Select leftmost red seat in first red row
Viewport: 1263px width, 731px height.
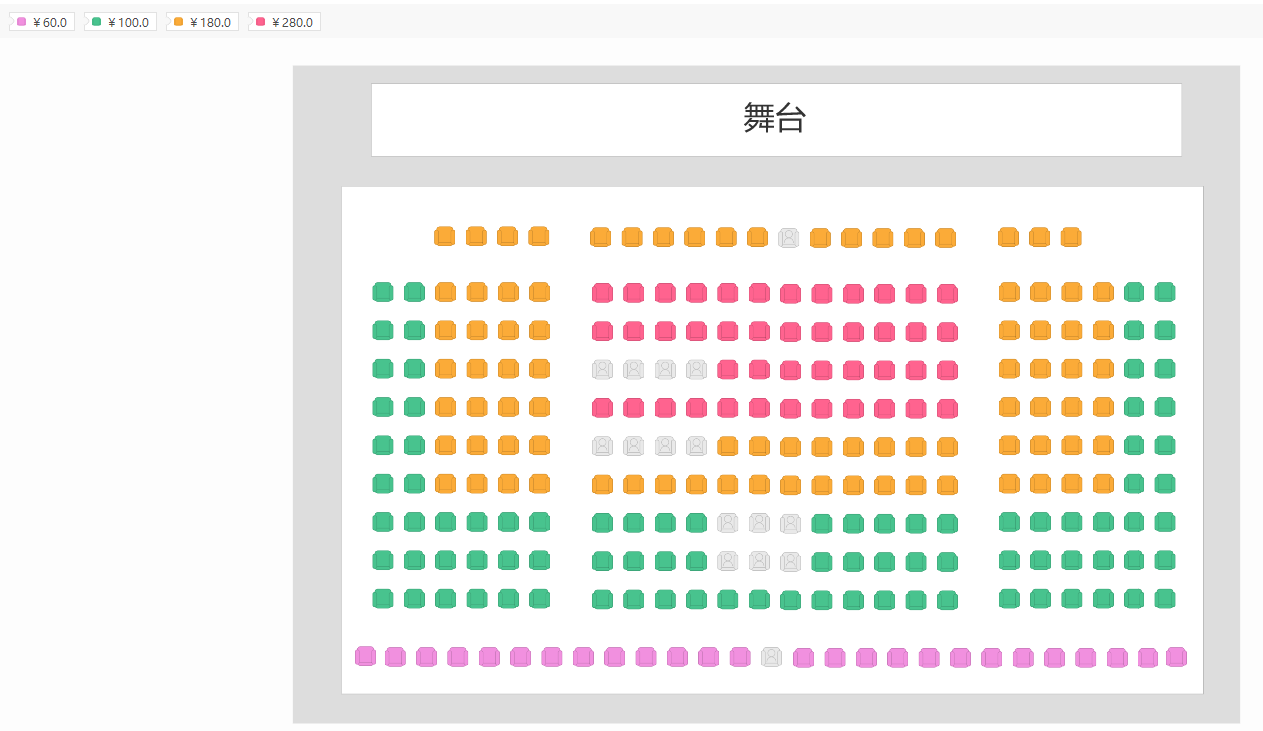click(x=602, y=292)
